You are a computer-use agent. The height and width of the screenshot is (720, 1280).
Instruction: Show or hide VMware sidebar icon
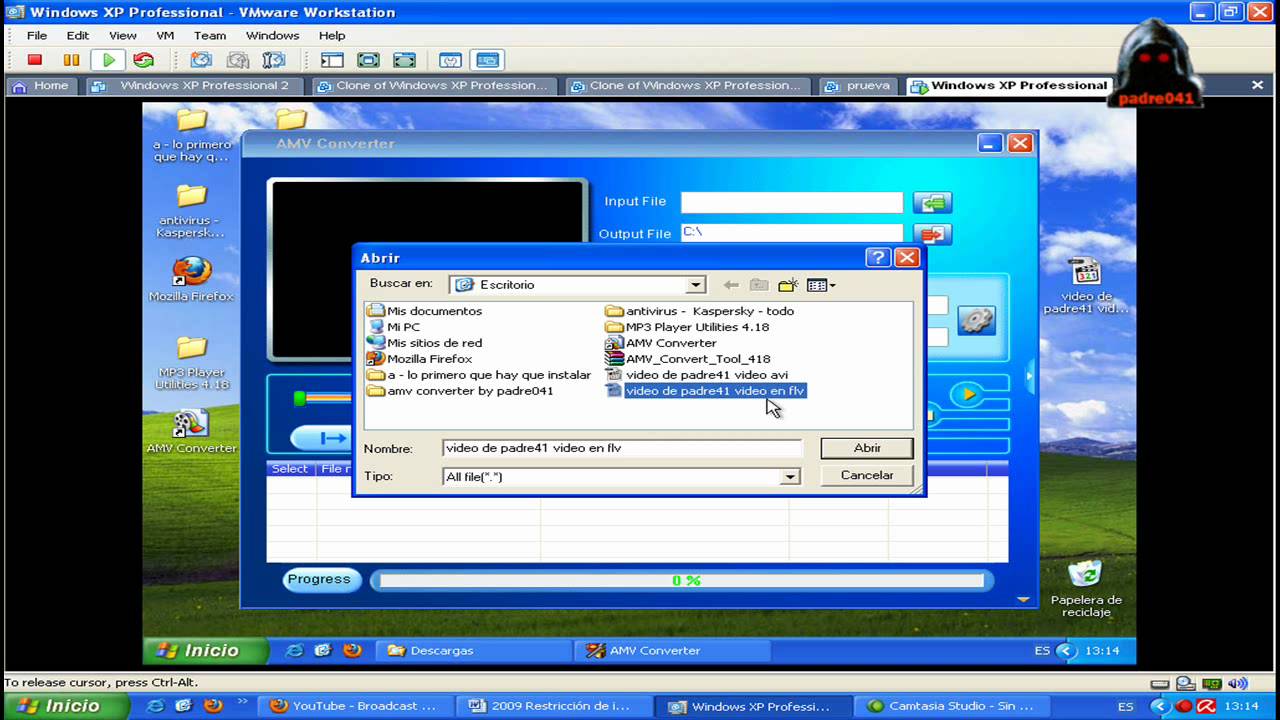[x=331, y=60]
